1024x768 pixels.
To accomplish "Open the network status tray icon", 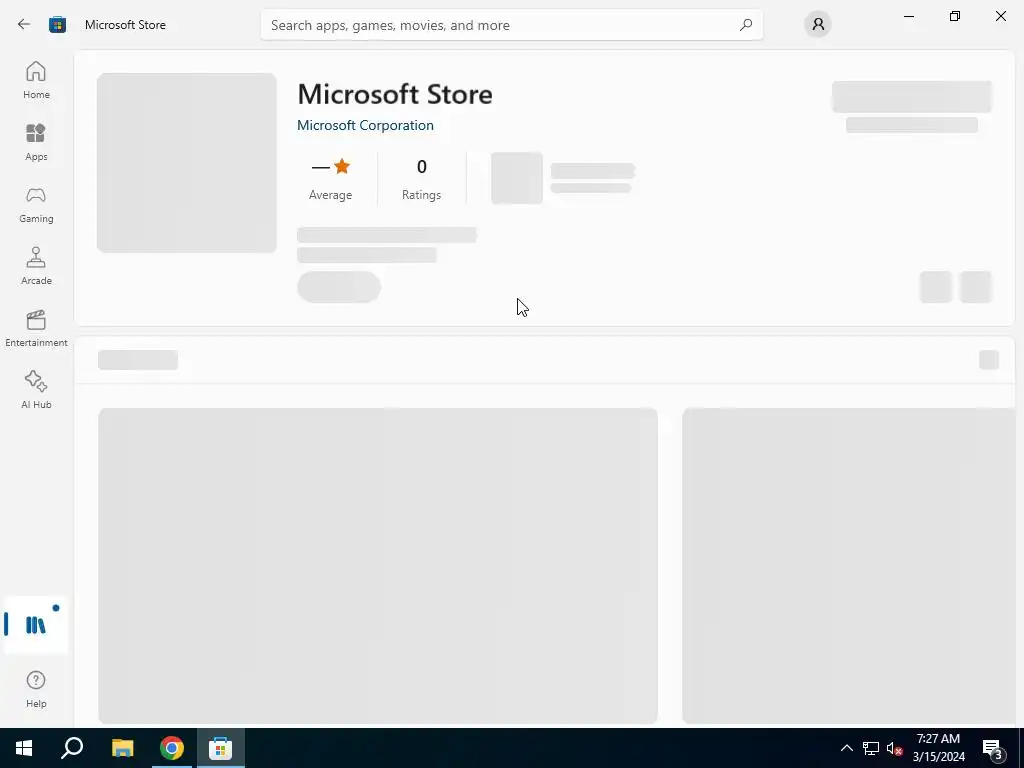I will (871, 748).
